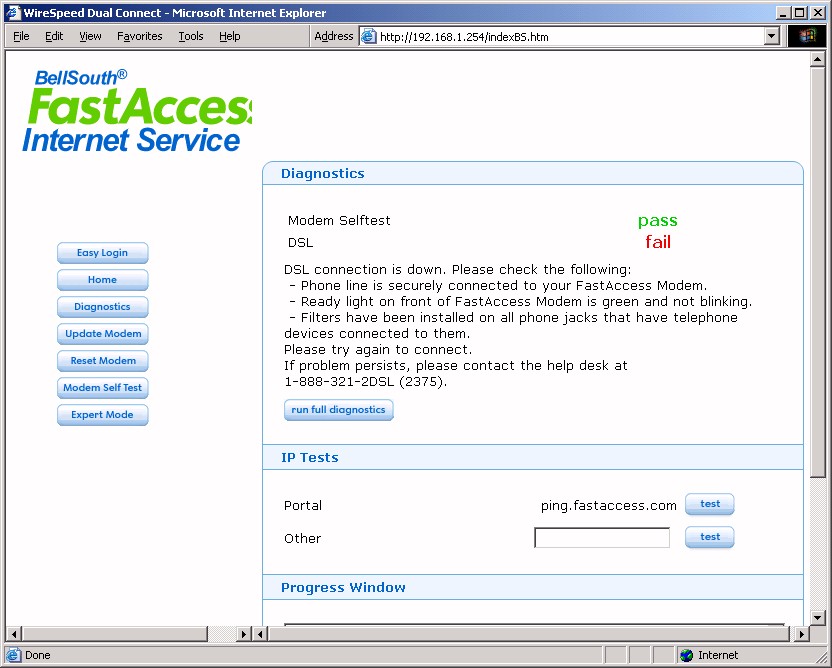This screenshot has width=832, height=668.
Task: Click the IE page icon in status bar
Action: 14,655
